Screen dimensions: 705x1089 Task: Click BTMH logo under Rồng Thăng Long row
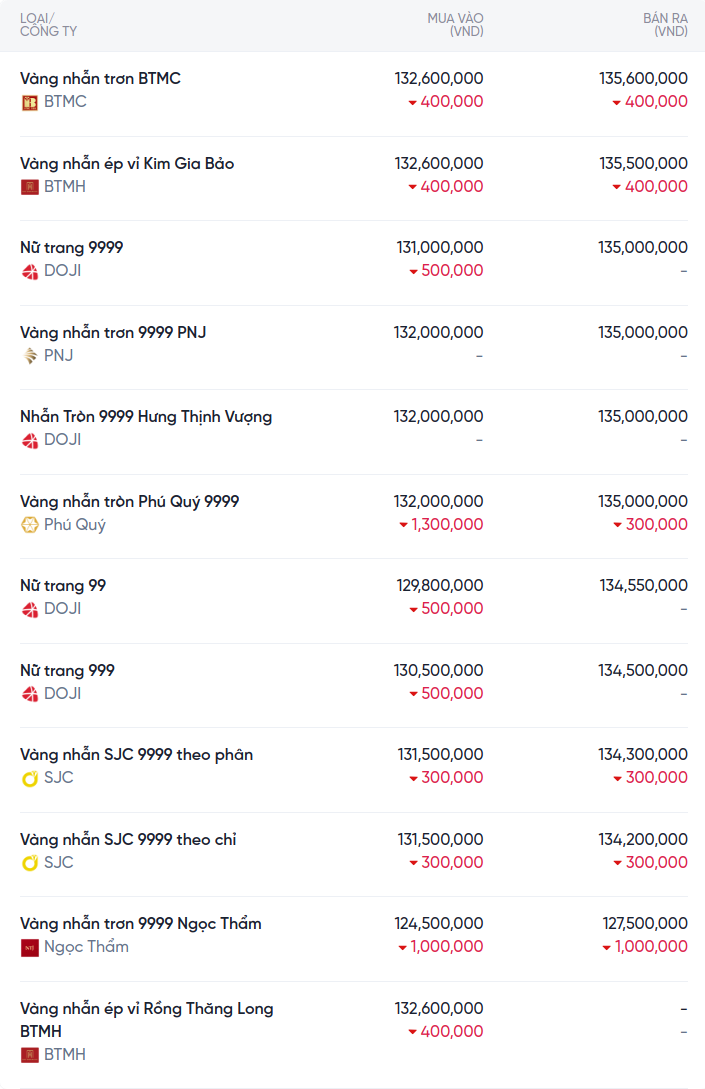coord(30,1055)
